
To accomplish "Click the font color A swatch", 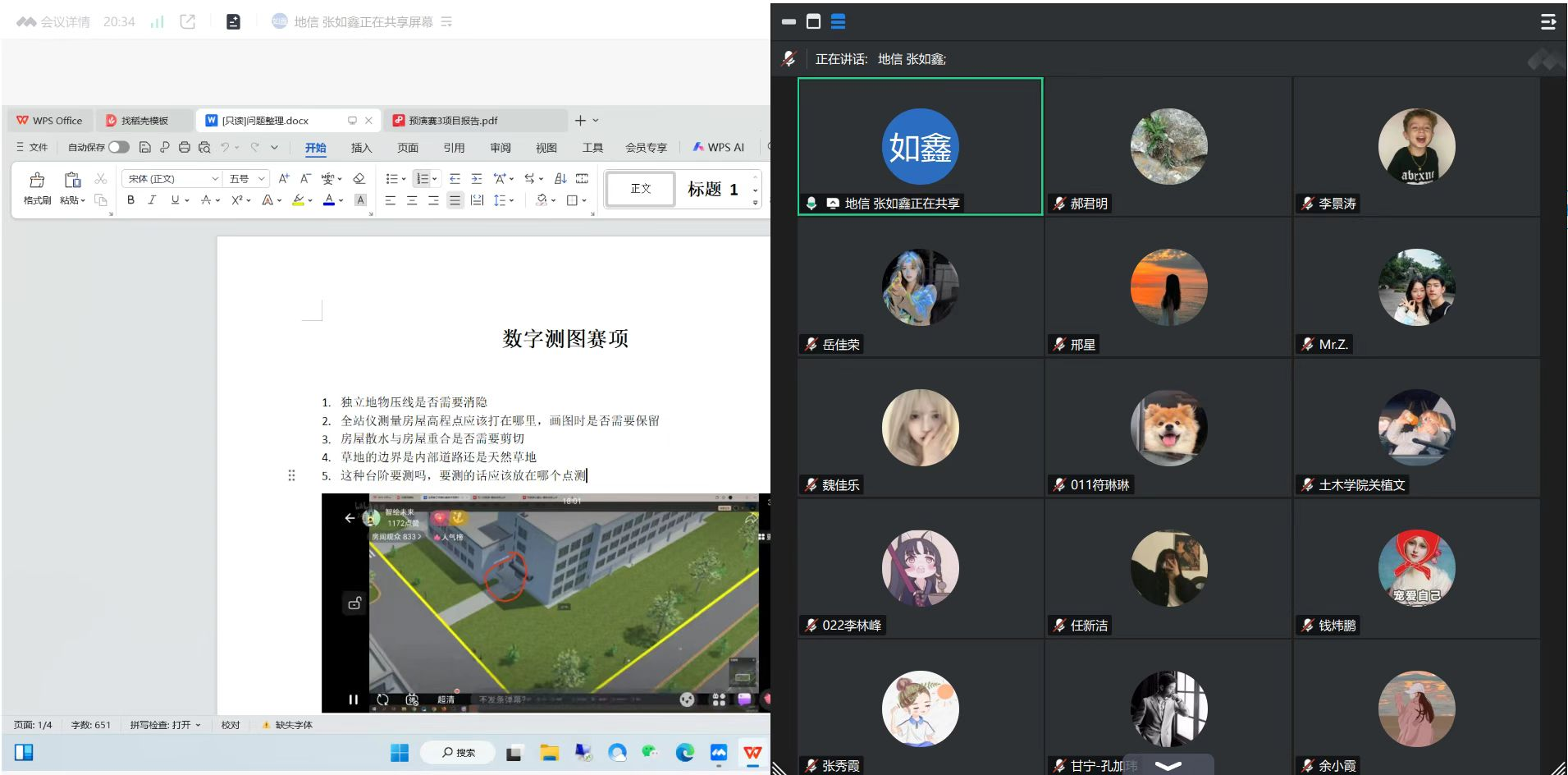I will coord(329,199).
